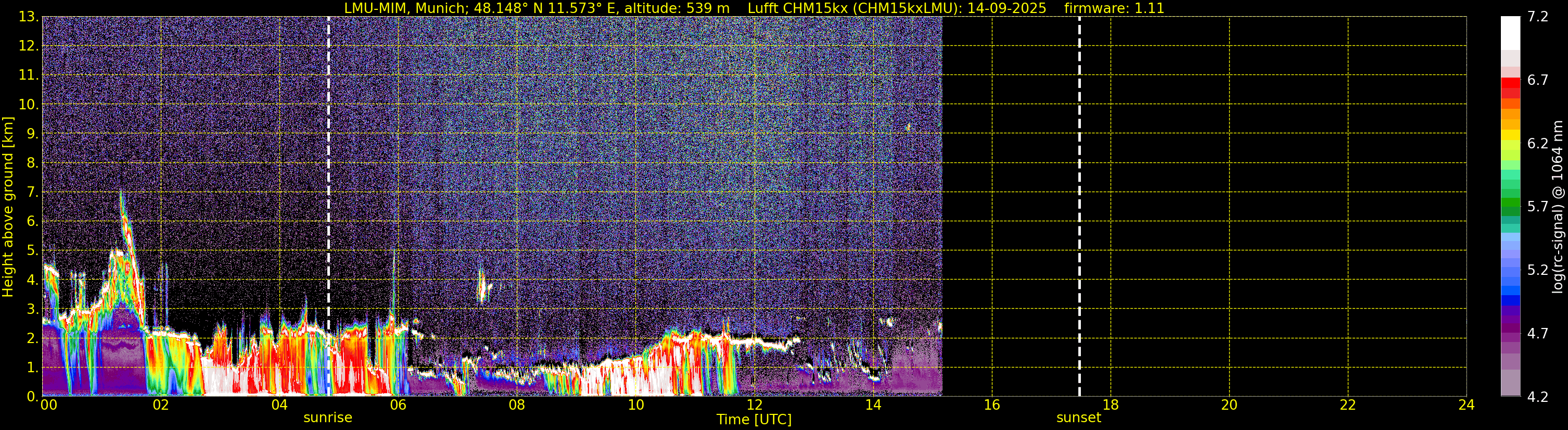Click the '0.' height axis tick label
This screenshot has height=430, width=1568.
tap(32, 397)
